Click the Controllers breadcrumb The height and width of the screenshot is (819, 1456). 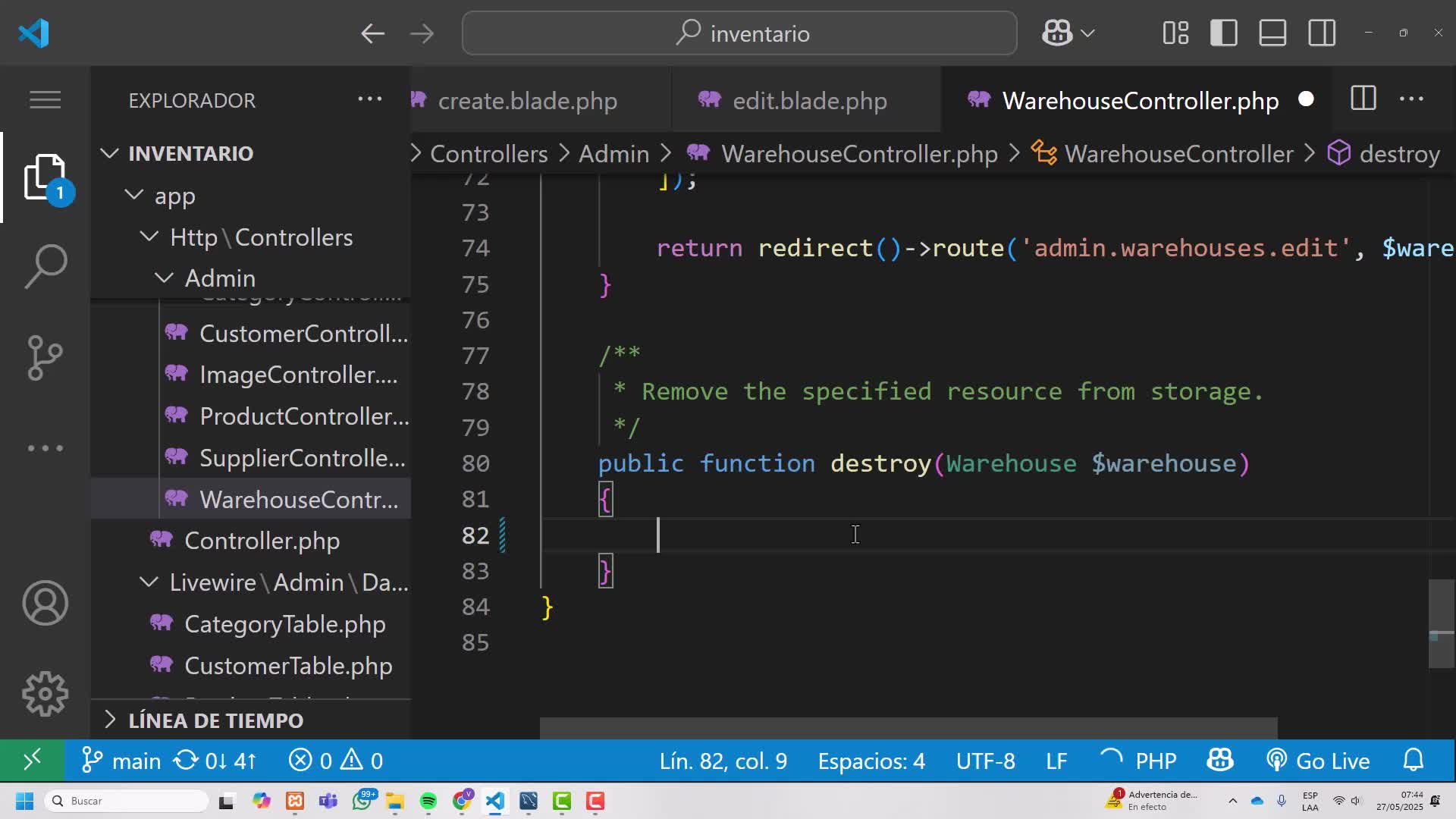pos(488,154)
